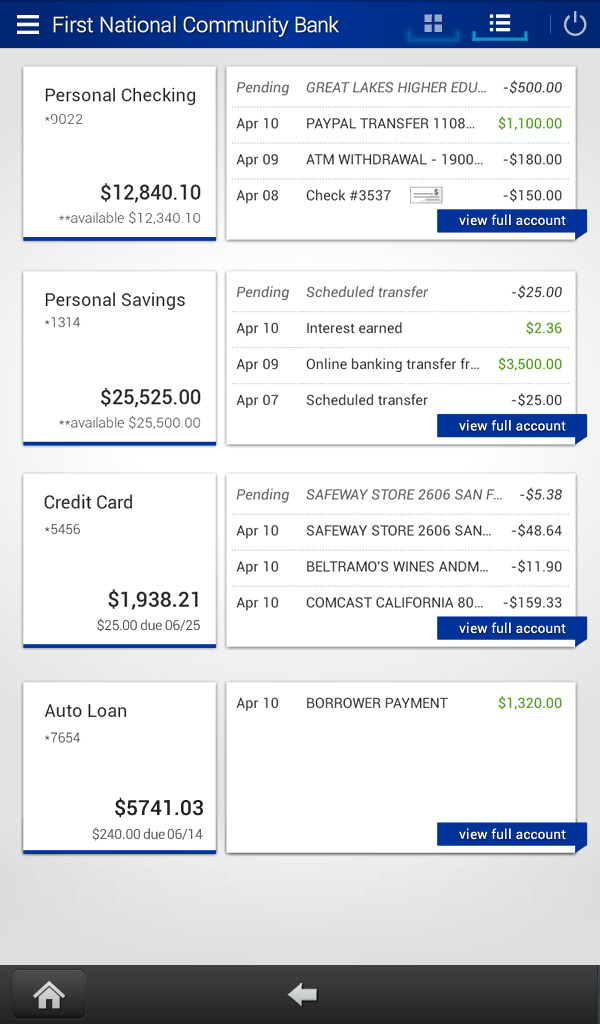Select the Credit Card *5456 card
The width and height of the screenshot is (600, 1024).
[x=119, y=560]
